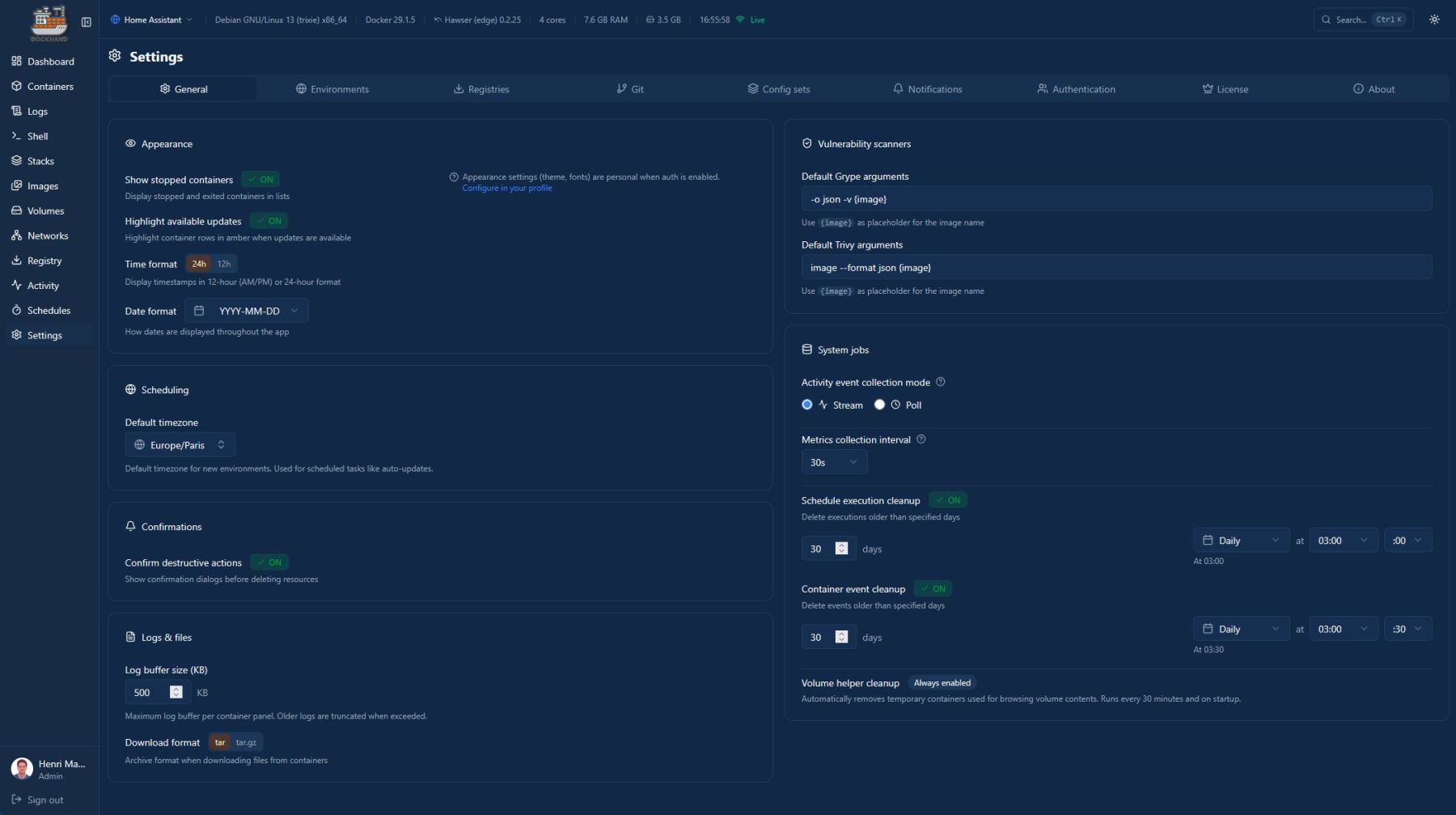1456x815 pixels.
Task: Expand the Europe/Paris timezone selector
Action: click(180, 445)
